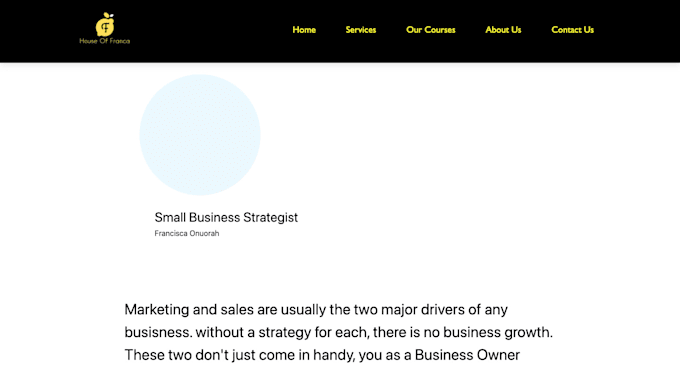The image size is (680, 368).
Task: Click the word Strategist in the title
Action: click(x=270, y=217)
